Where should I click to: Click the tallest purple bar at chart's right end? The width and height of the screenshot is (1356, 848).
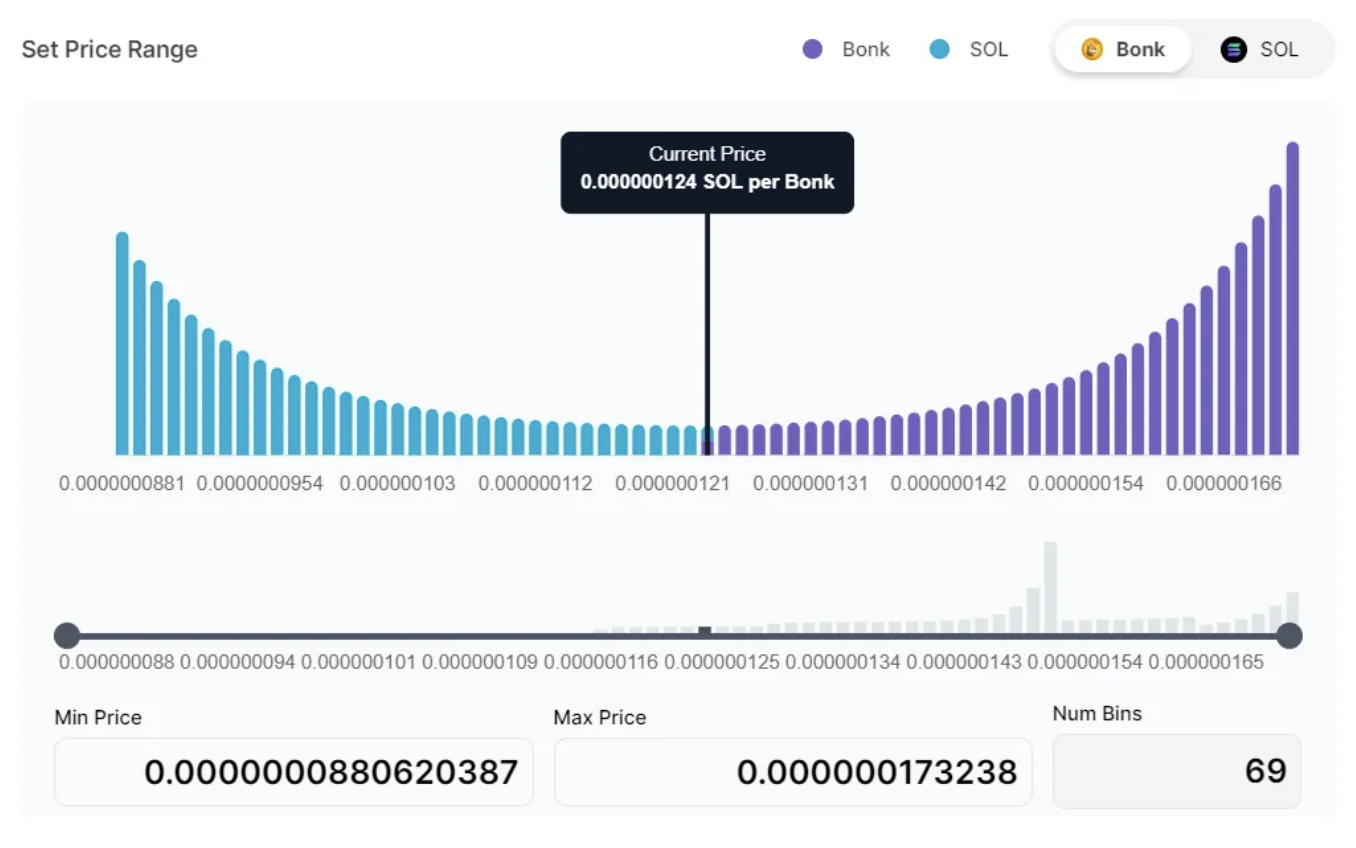[1292, 299]
